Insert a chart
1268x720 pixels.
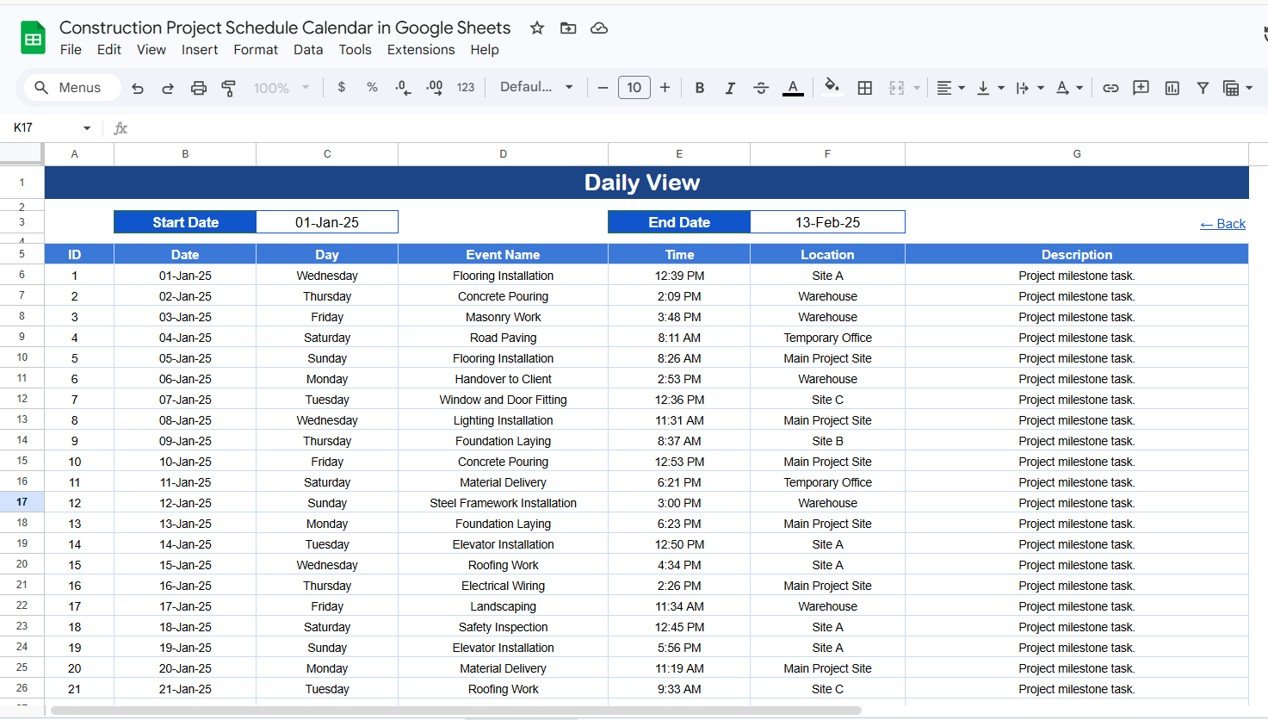(1171, 88)
